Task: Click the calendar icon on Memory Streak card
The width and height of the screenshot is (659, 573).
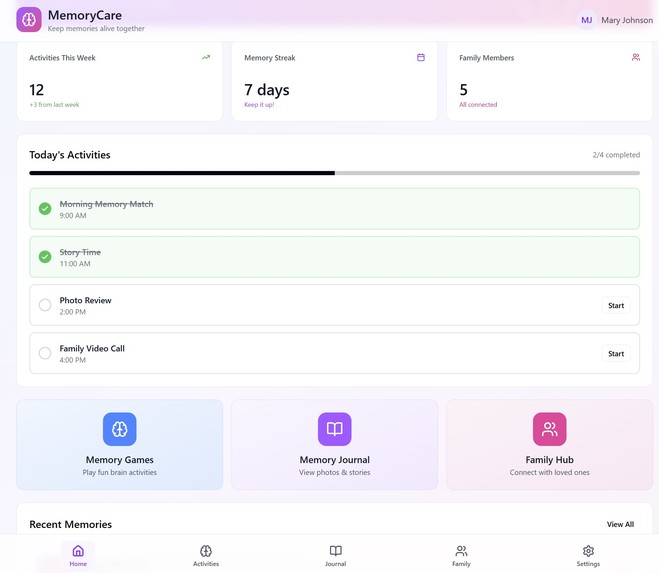Action: click(421, 57)
